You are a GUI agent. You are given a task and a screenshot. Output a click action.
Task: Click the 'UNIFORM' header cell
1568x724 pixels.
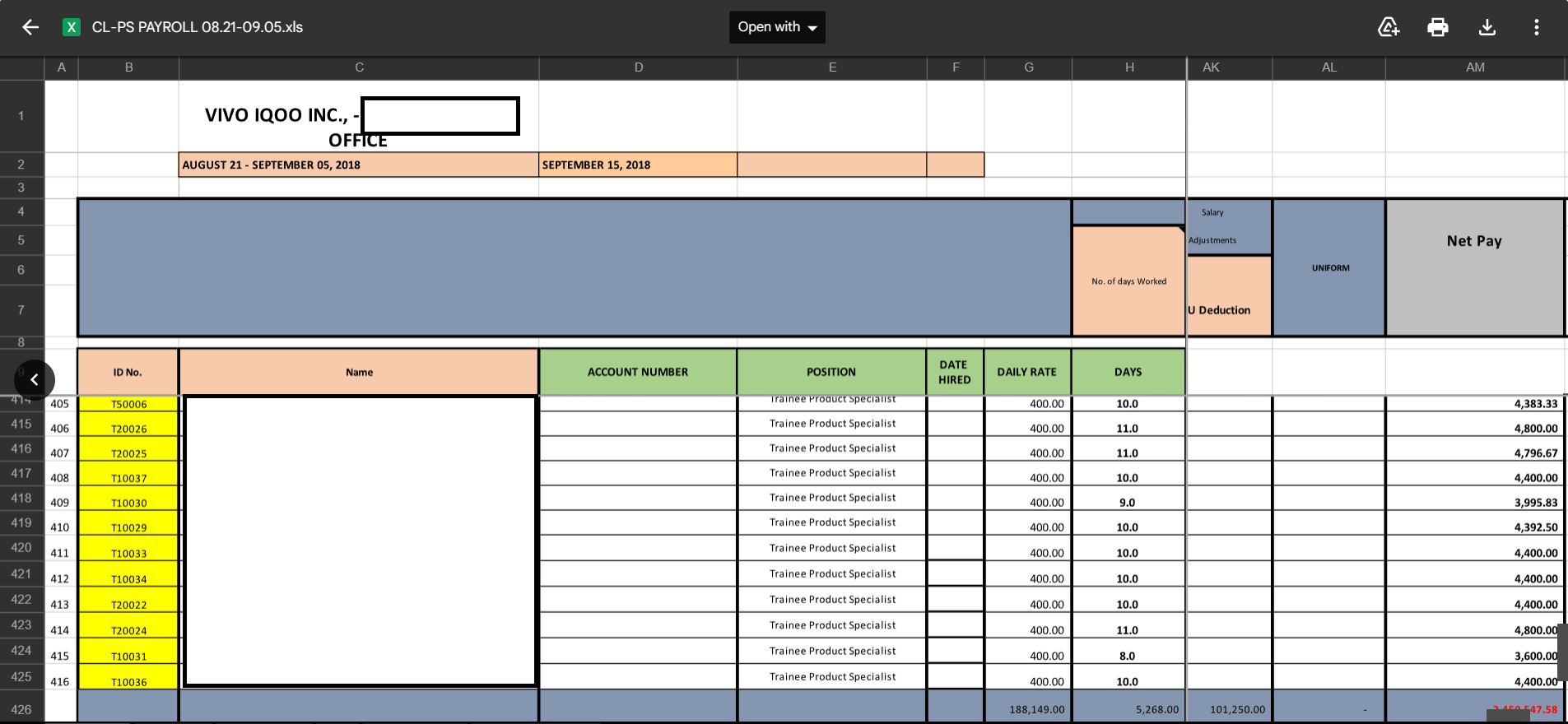[1329, 267]
